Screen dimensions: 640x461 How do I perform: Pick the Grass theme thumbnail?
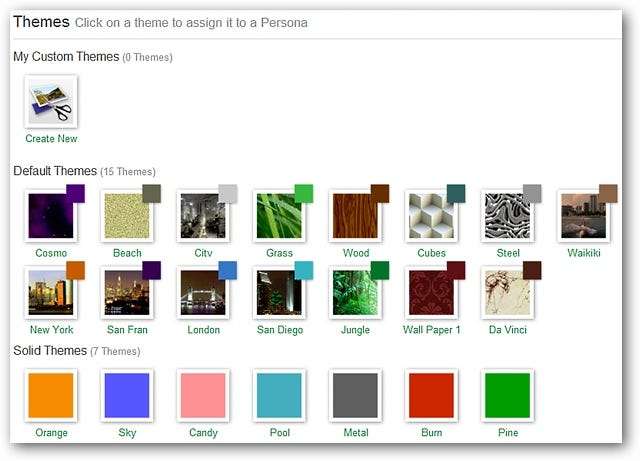[279, 216]
